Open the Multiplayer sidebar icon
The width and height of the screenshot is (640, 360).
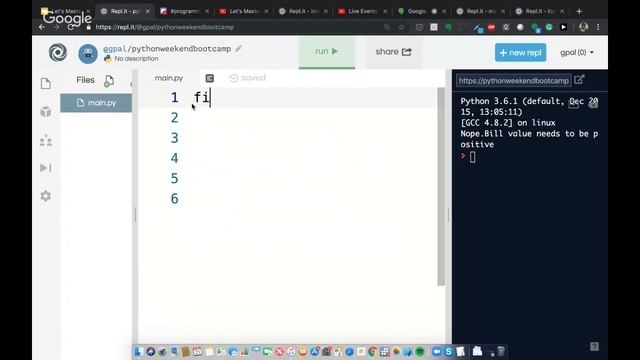pyautogui.click(x=46, y=140)
